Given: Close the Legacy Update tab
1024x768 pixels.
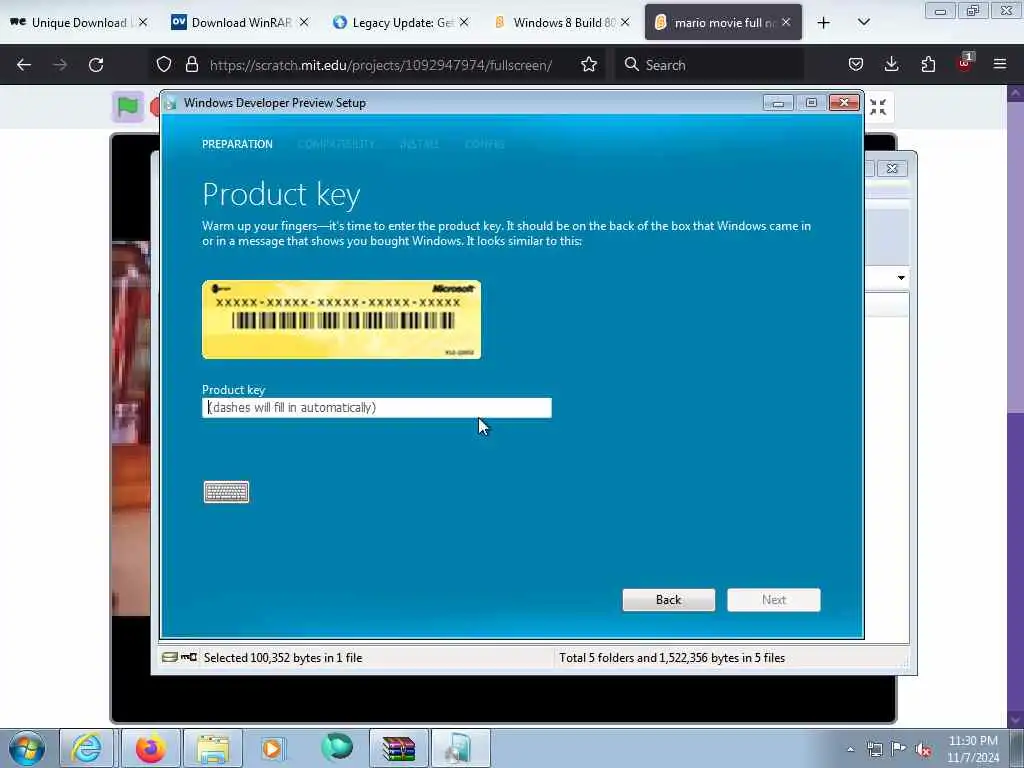Looking at the screenshot, I should coord(464,22).
